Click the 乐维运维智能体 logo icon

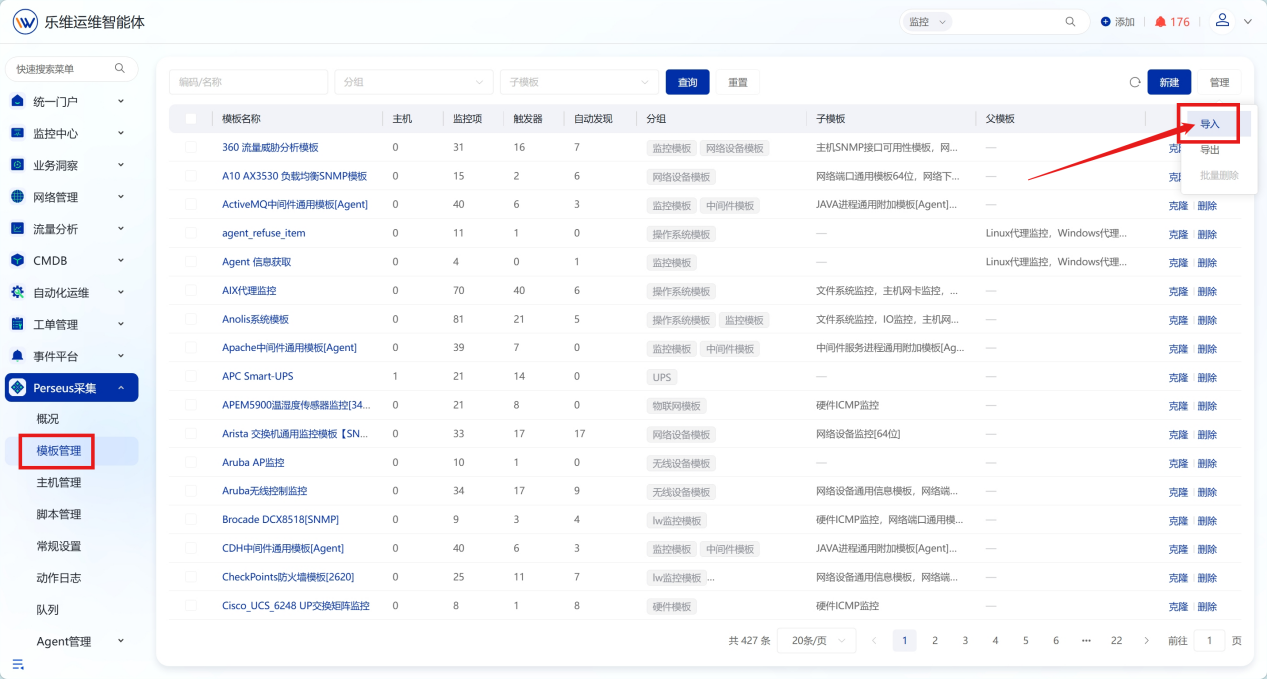coord(25,21)
